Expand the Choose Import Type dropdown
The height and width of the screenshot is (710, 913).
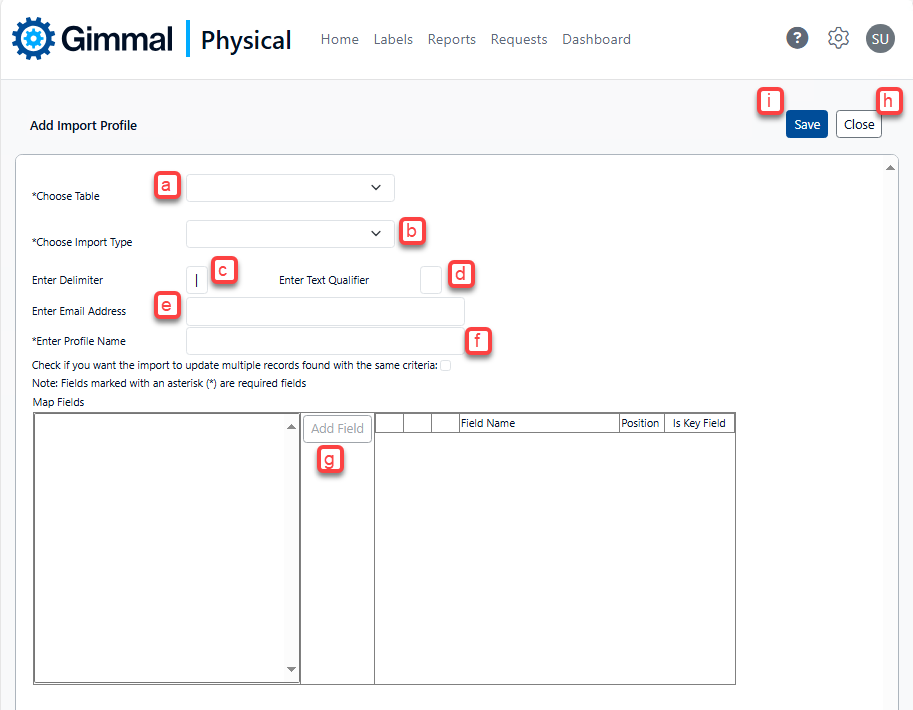tap(290, 234)
